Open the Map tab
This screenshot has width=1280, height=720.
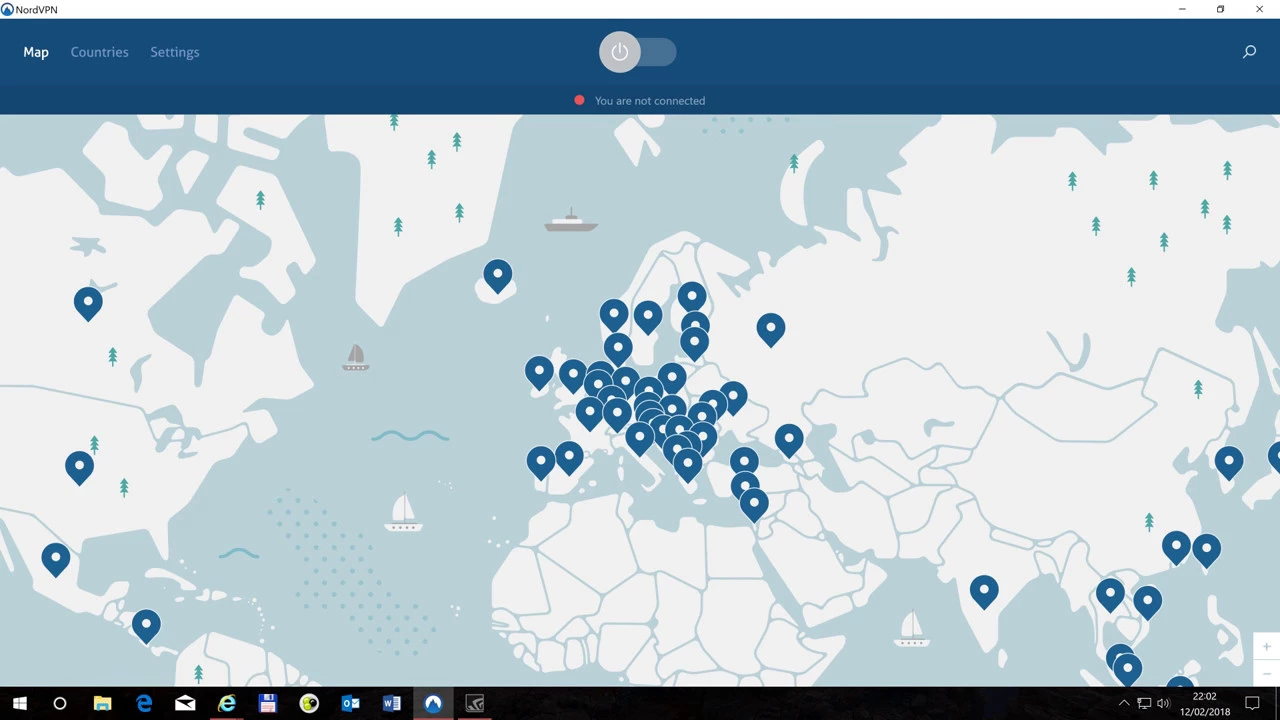(36, 52)
